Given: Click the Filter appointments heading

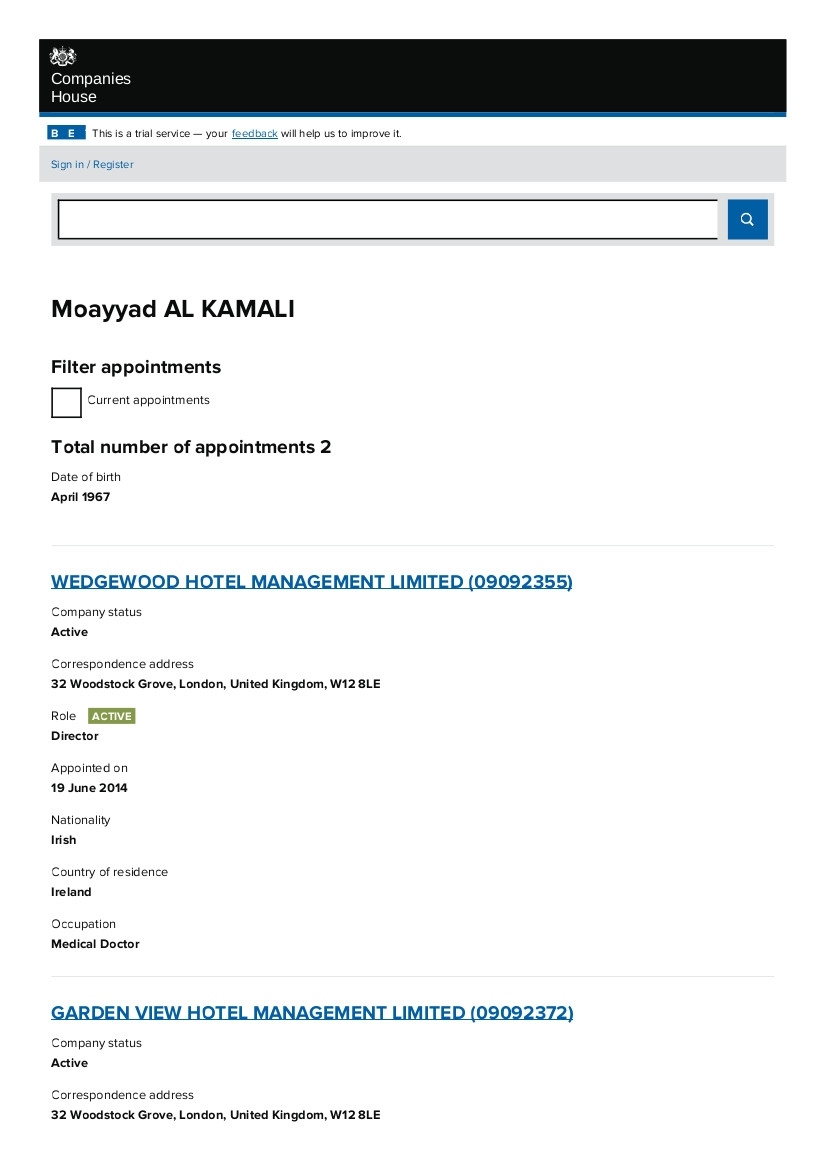Looking at the screenshot, I should (136, 367).
